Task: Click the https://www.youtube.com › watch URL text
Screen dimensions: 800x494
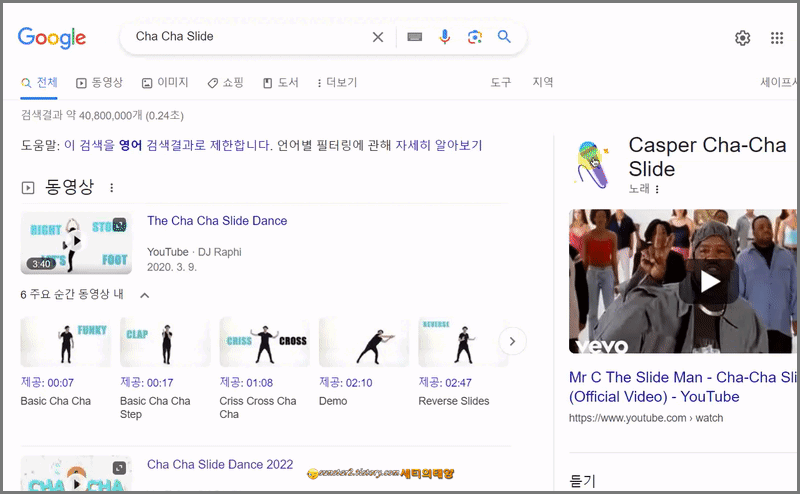Action: [x=646, y=418]
